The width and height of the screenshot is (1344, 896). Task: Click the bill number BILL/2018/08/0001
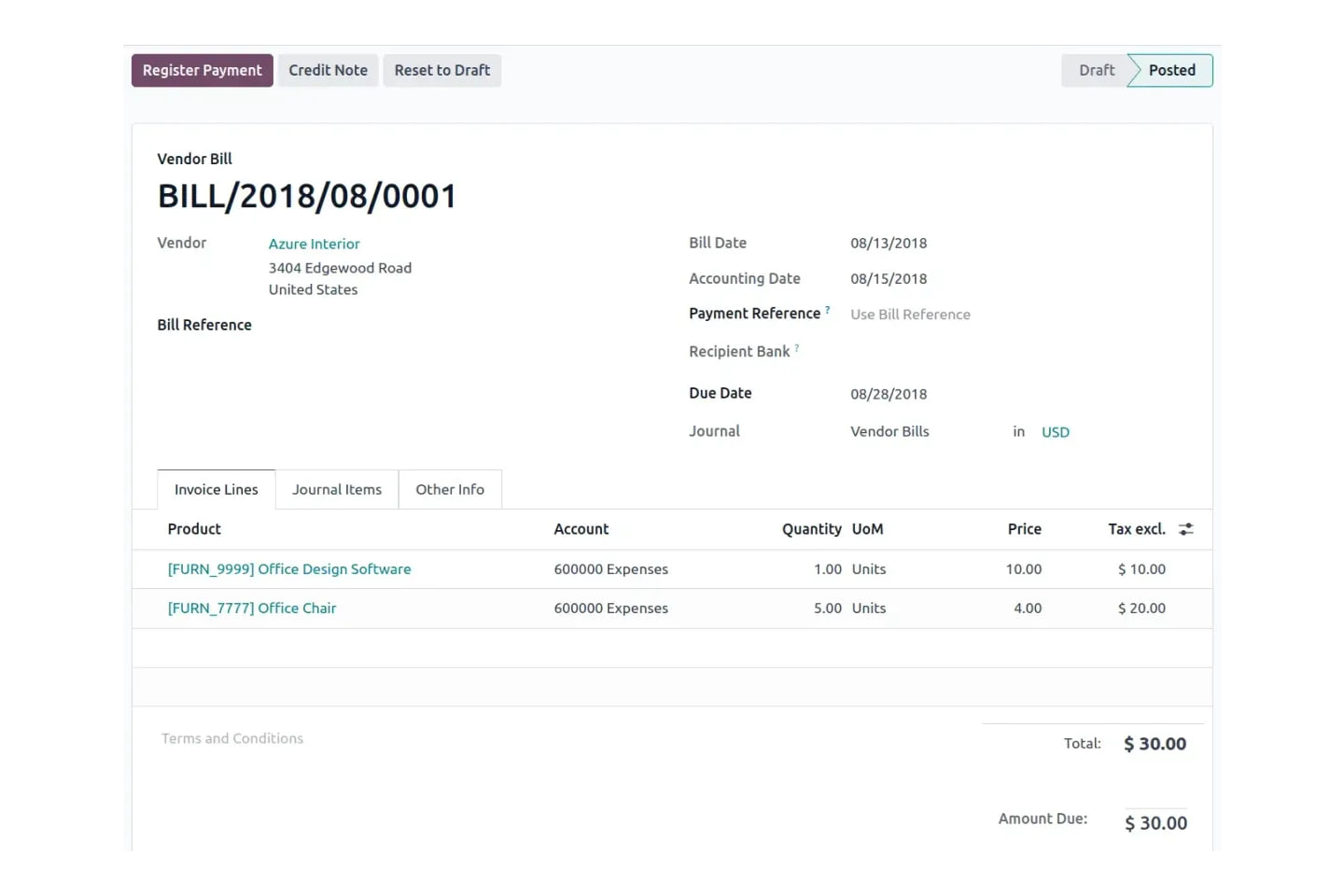coord(307,196)
